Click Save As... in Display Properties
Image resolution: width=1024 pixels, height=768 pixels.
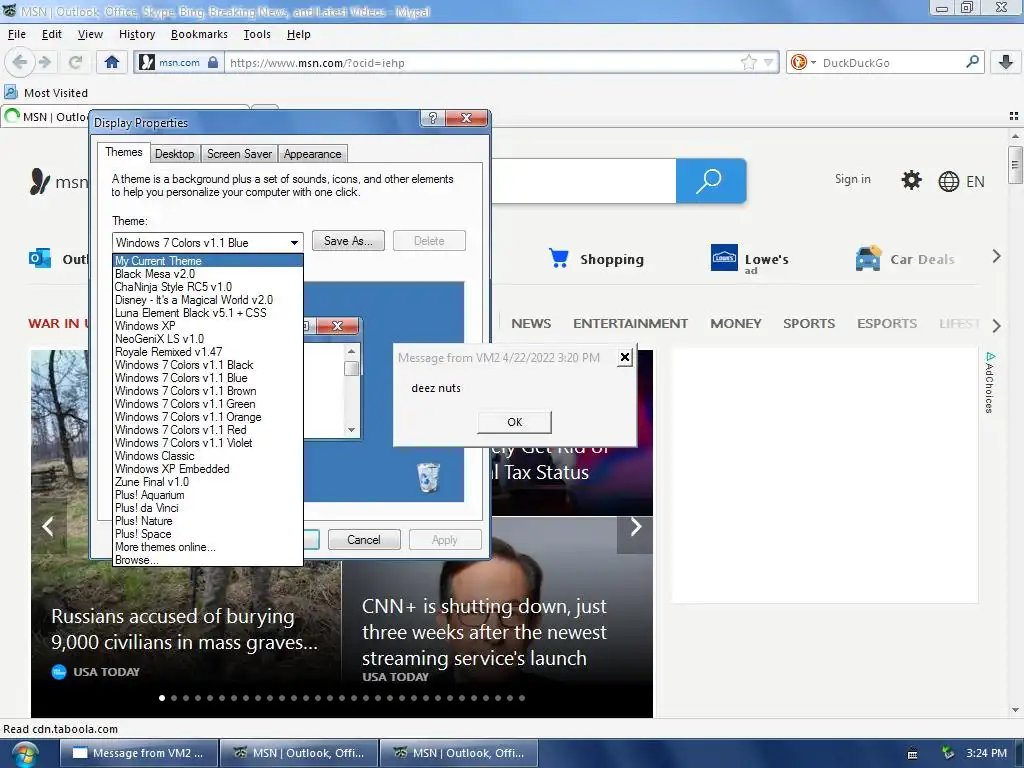[348, 241]
